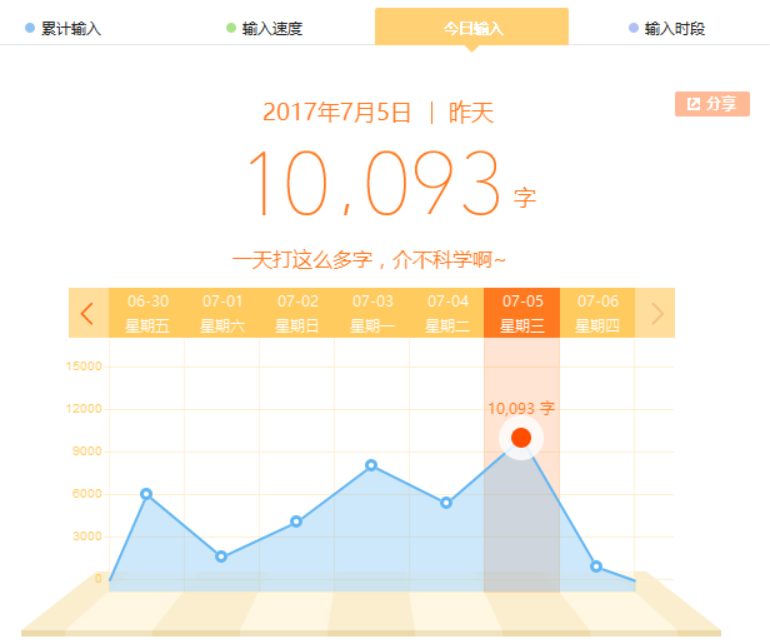Image resolution: width=770 pixels, height=644 pixels.
Task: Click the 6000 axis label
Action: [87, 494]
